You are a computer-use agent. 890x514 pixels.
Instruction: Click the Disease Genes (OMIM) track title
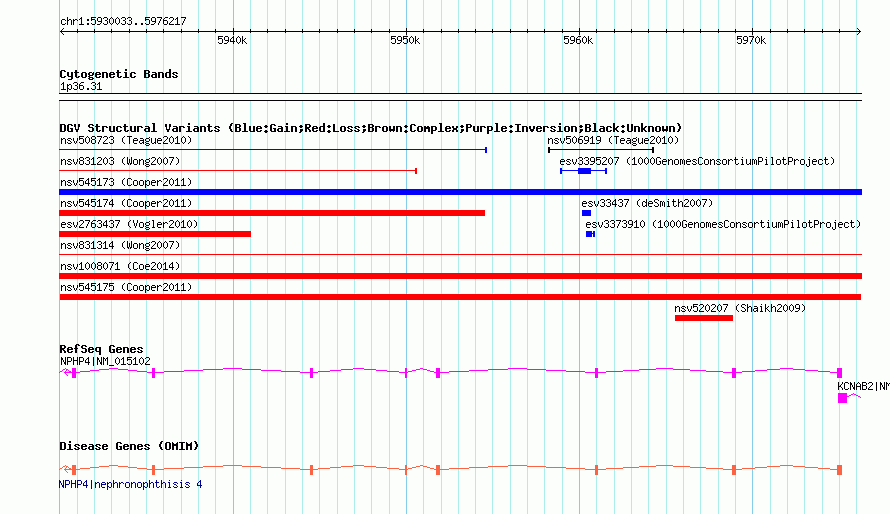129,446
